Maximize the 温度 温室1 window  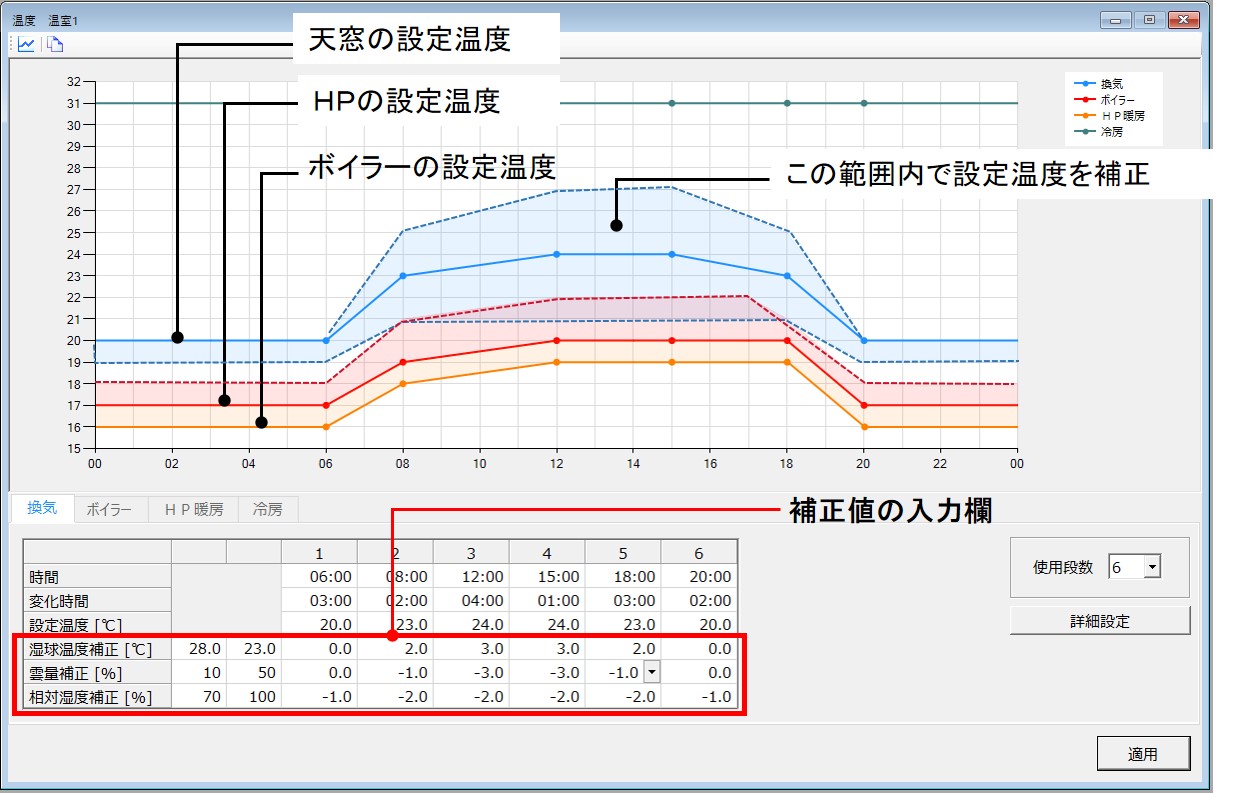(1149, 19)
